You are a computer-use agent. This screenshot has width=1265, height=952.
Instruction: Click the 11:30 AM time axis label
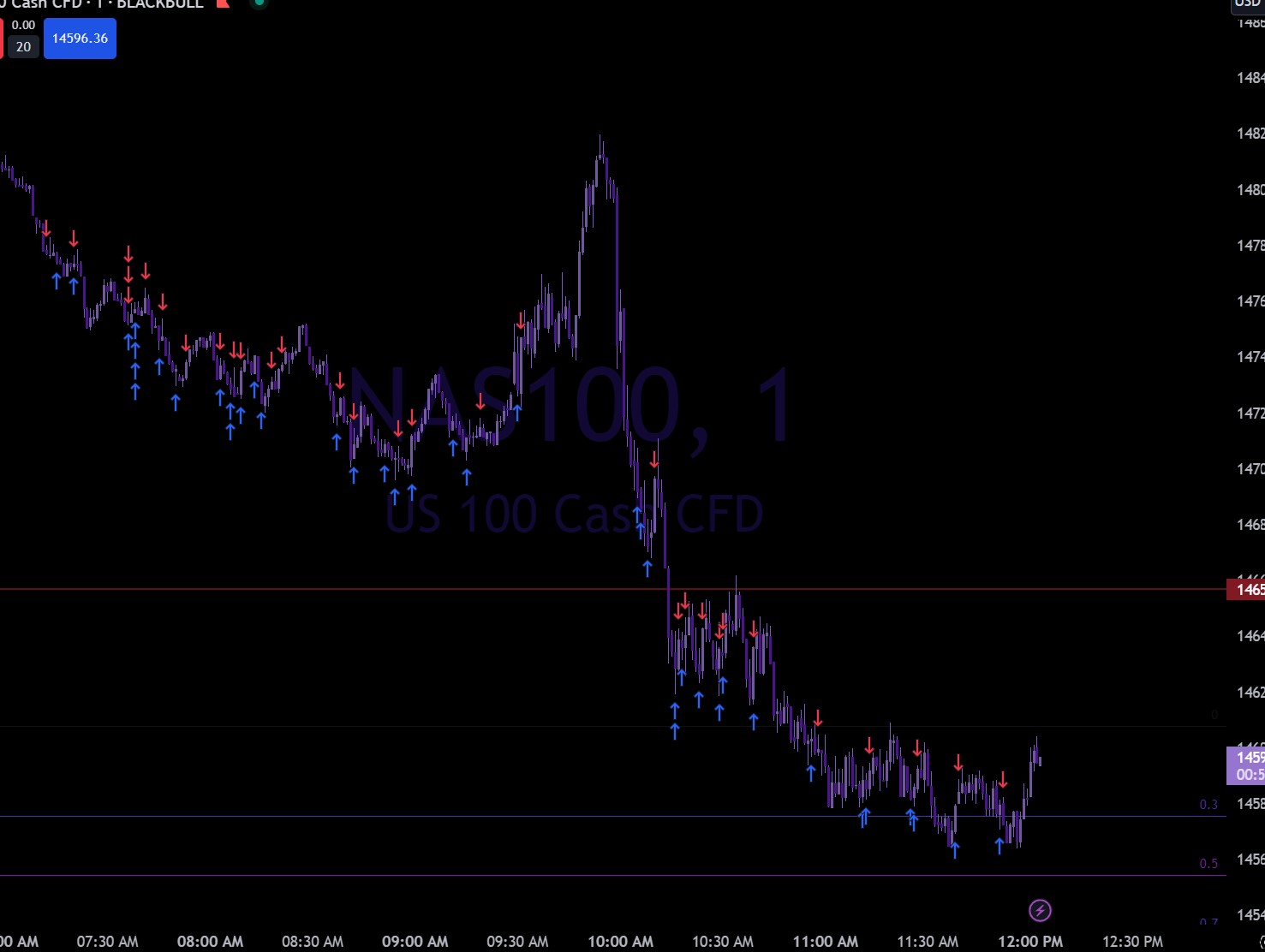tap(928, 942)
